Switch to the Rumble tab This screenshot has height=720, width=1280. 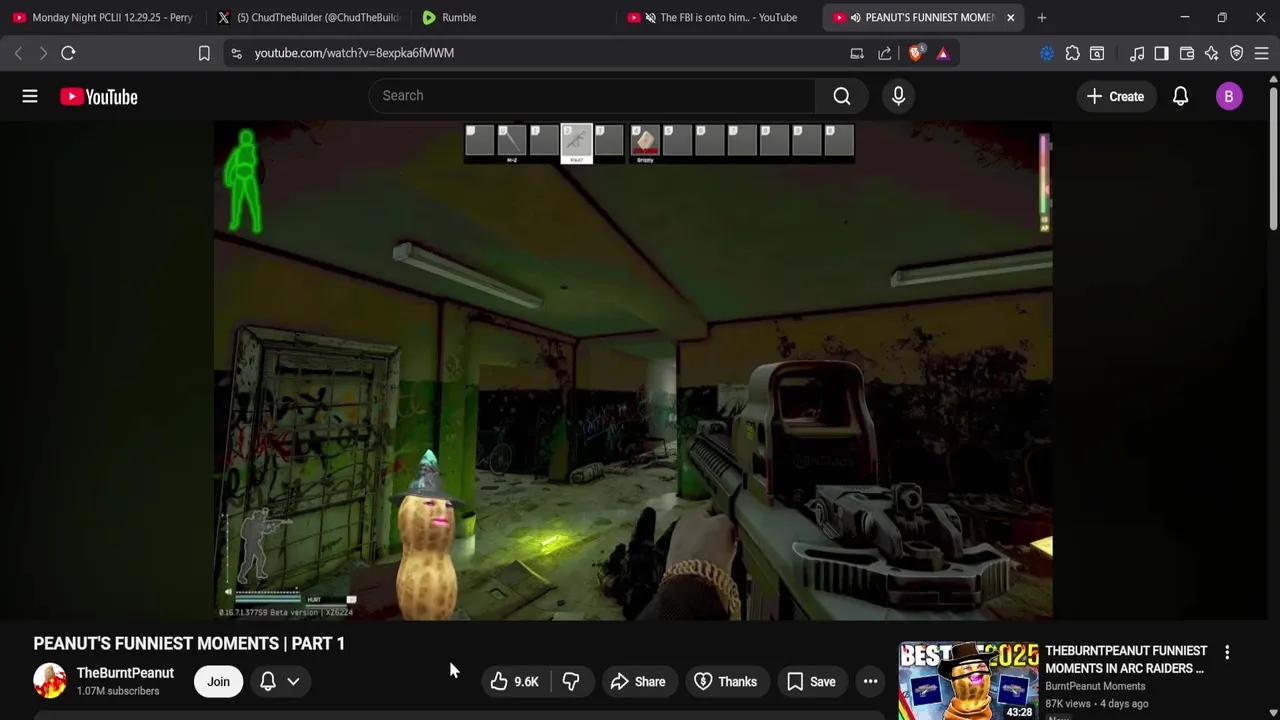pos(512,17)
